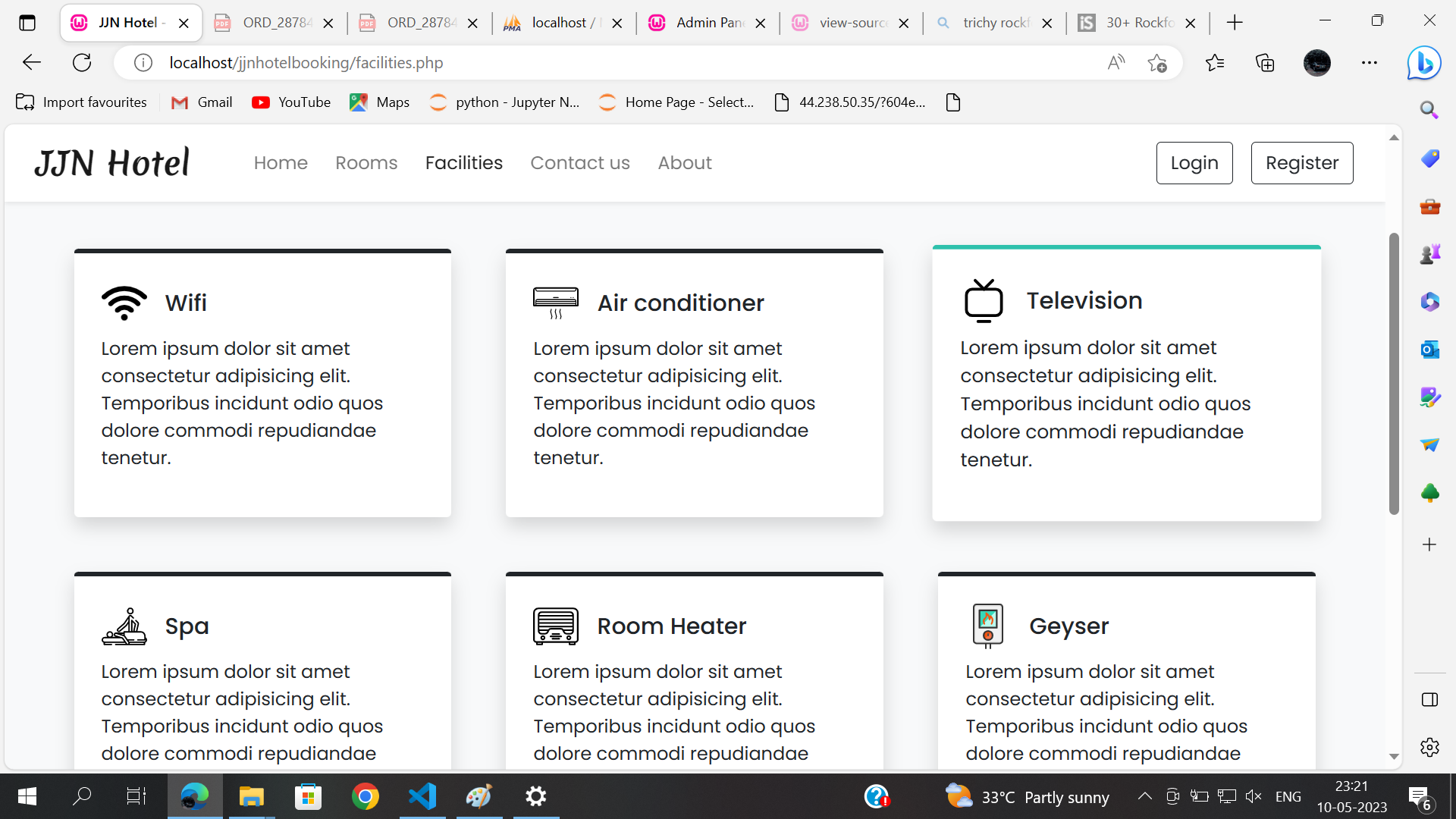
Task: Open the Bing chat sidebar icon
Action: coord(1424,63)
